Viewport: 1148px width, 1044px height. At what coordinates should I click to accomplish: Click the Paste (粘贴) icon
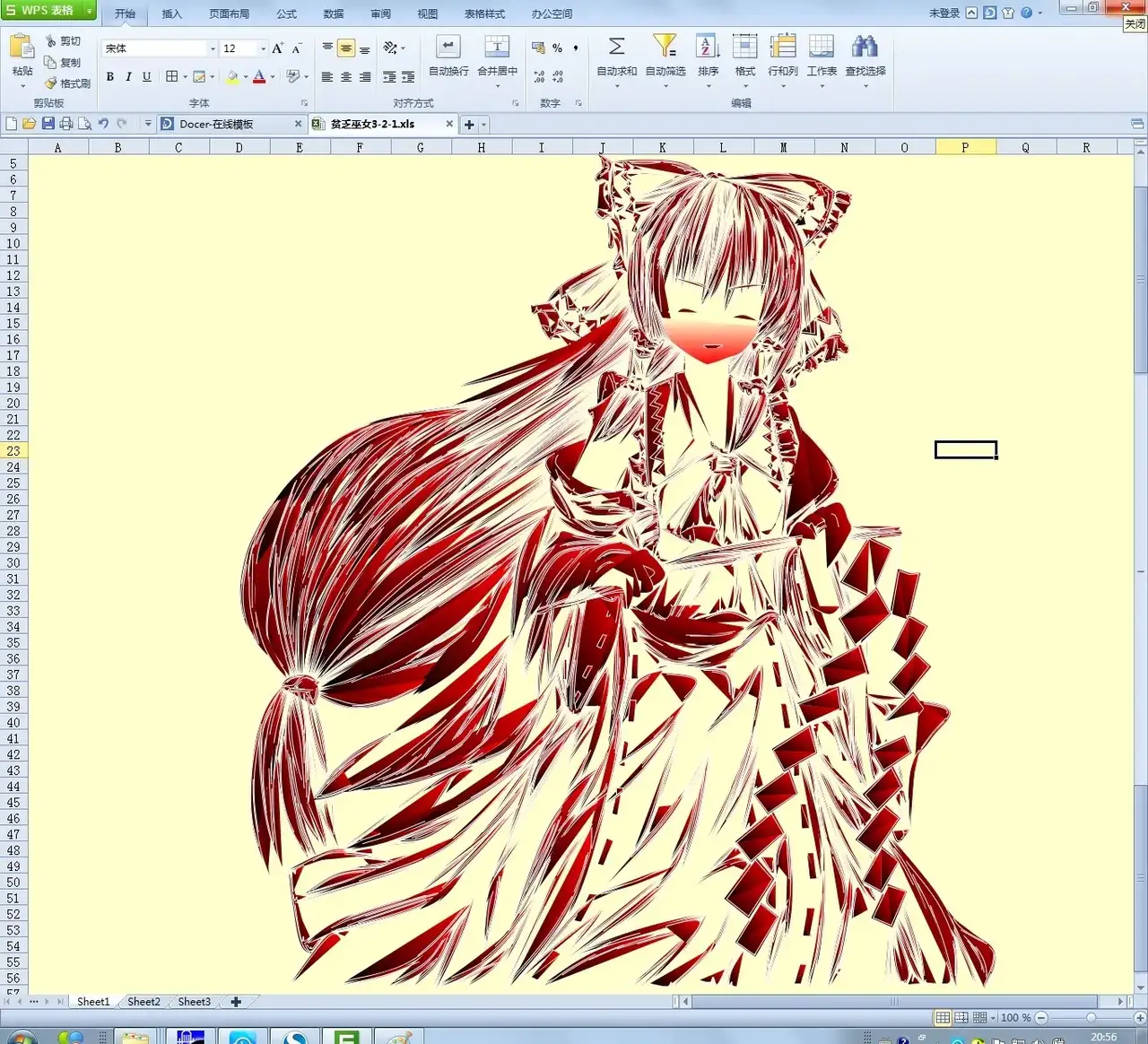tap(22, 48)
